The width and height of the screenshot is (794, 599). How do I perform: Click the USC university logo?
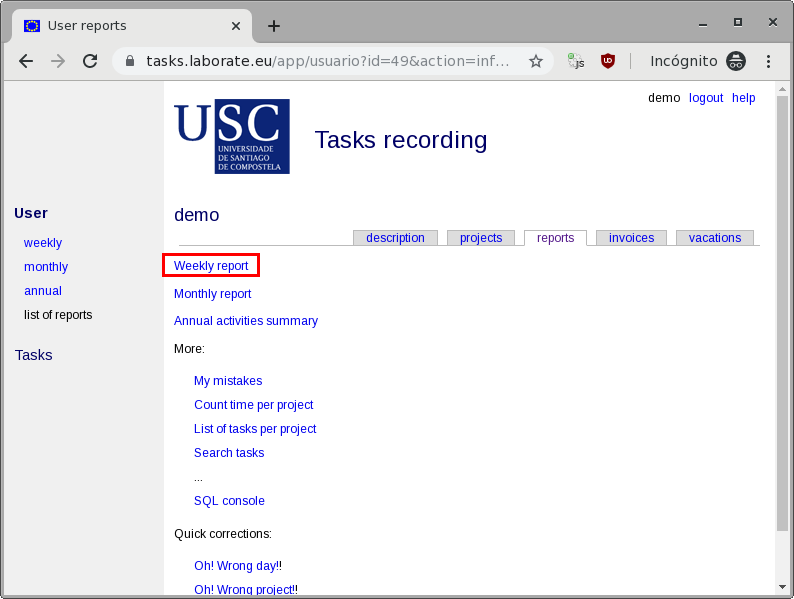[232, 136]
